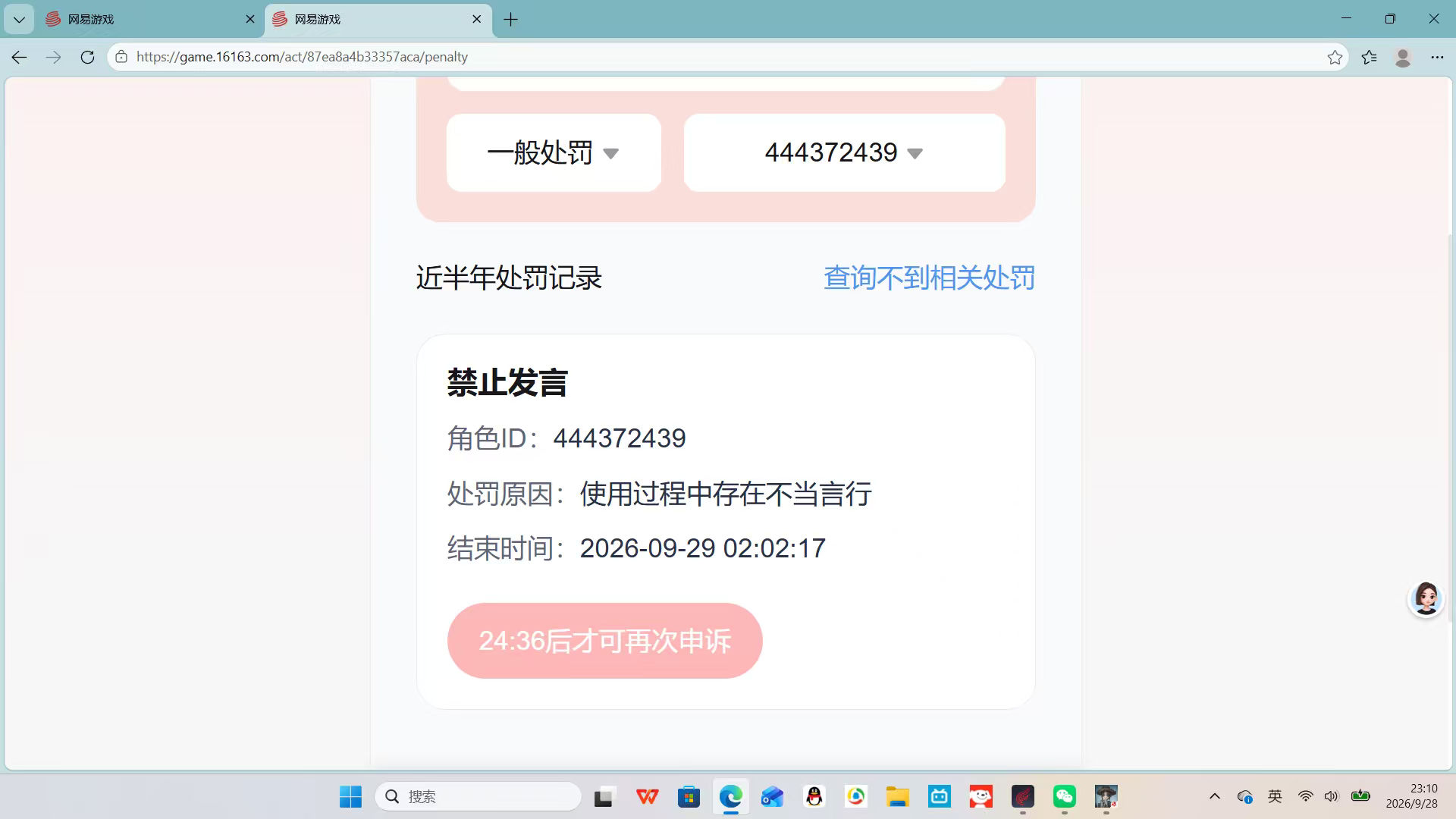Image resolution: width=1456 pixels, height=819 pixels.
Task: Close the first 网易游戏 tab
Action: (250, 20)
